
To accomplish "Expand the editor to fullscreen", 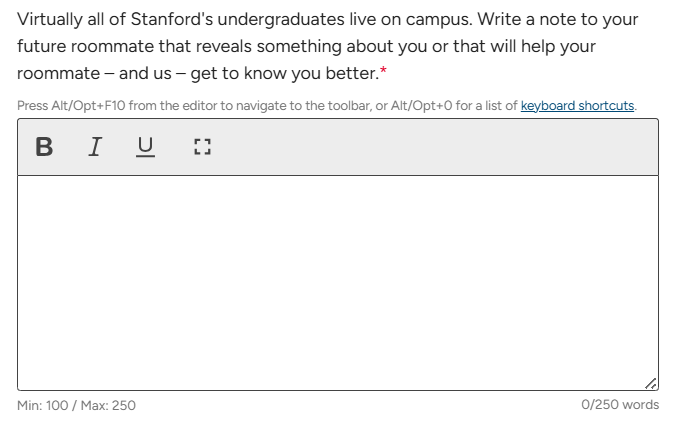I will pos(202,147).
